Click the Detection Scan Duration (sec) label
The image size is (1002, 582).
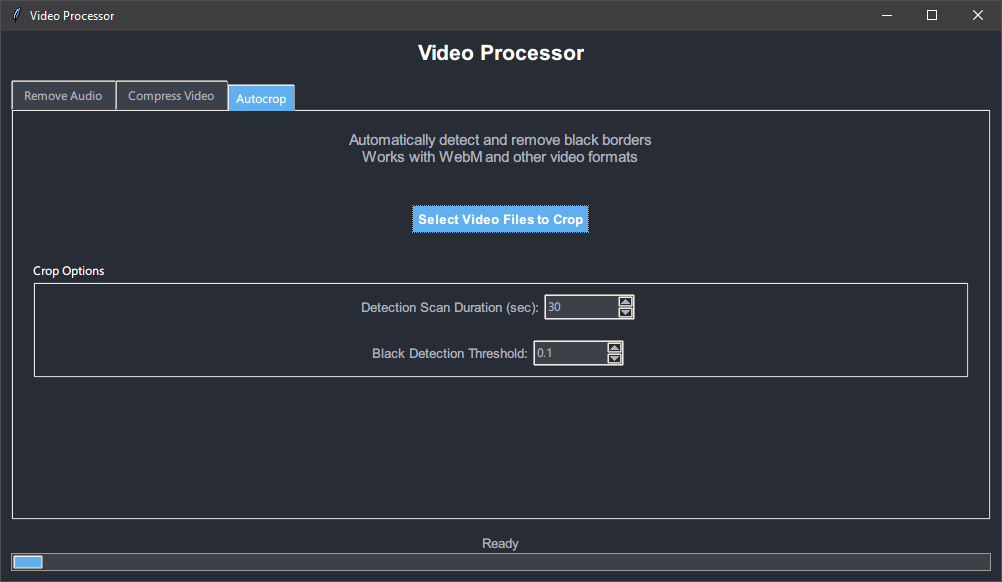(450, 307)
